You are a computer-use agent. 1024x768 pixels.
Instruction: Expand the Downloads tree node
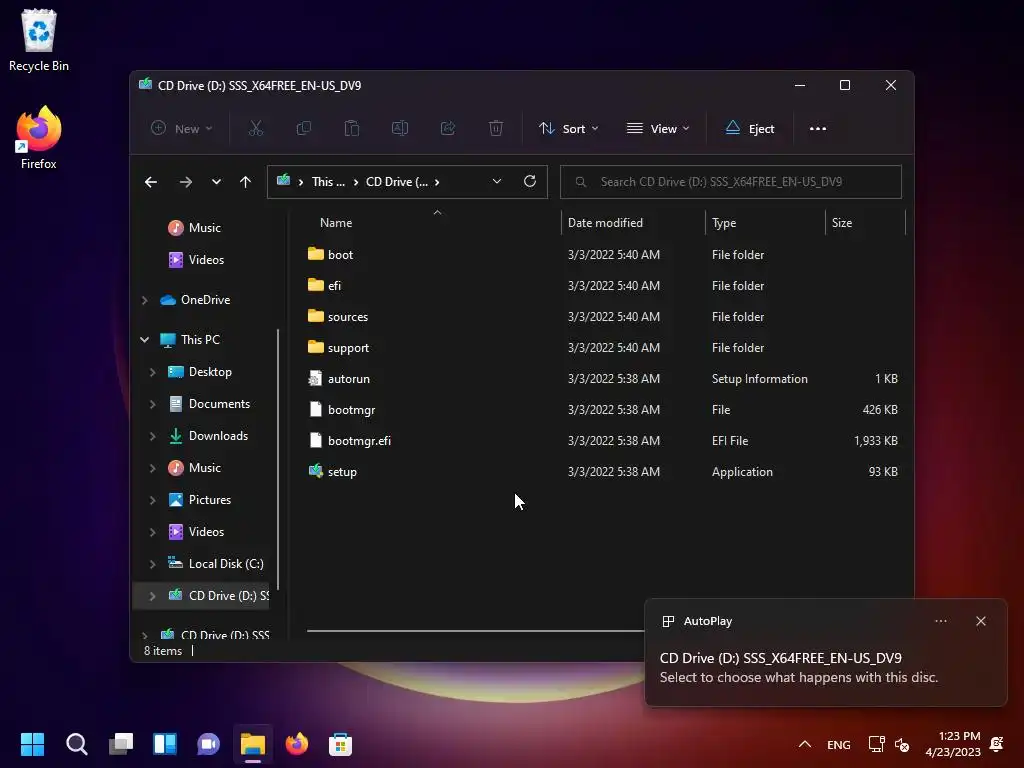pos(153,436)
